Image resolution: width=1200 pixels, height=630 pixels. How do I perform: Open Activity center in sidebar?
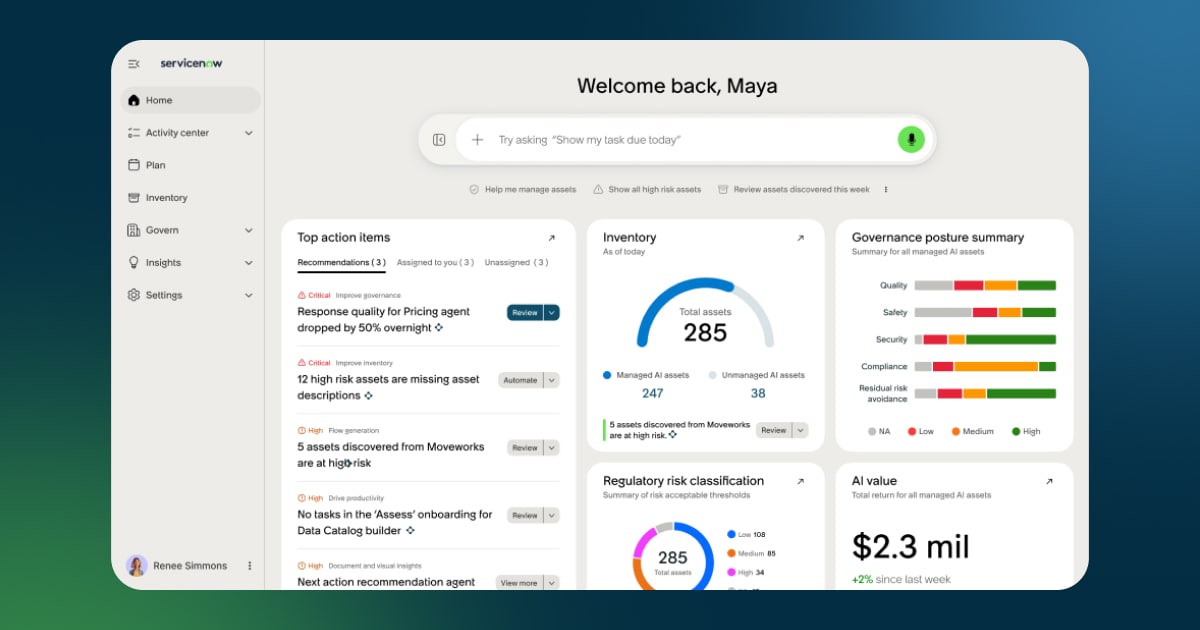pyautogui.click(x=190, y=133)
